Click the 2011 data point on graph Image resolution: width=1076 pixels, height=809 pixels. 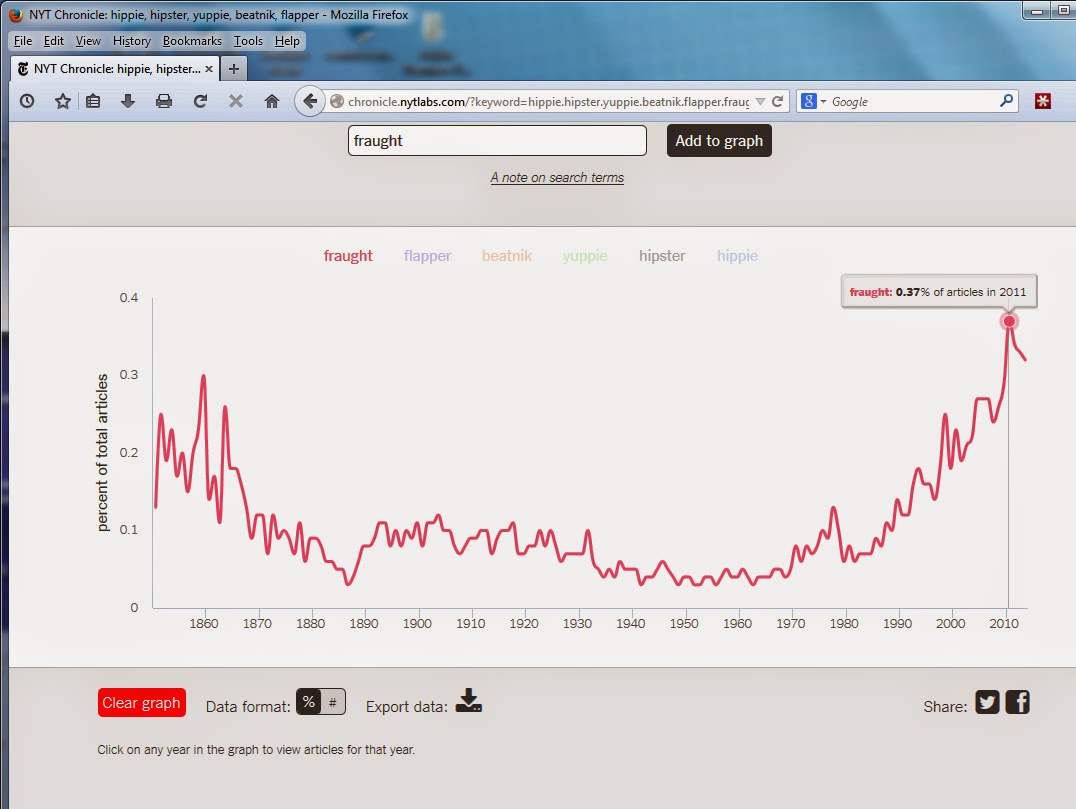(1009, 321)
